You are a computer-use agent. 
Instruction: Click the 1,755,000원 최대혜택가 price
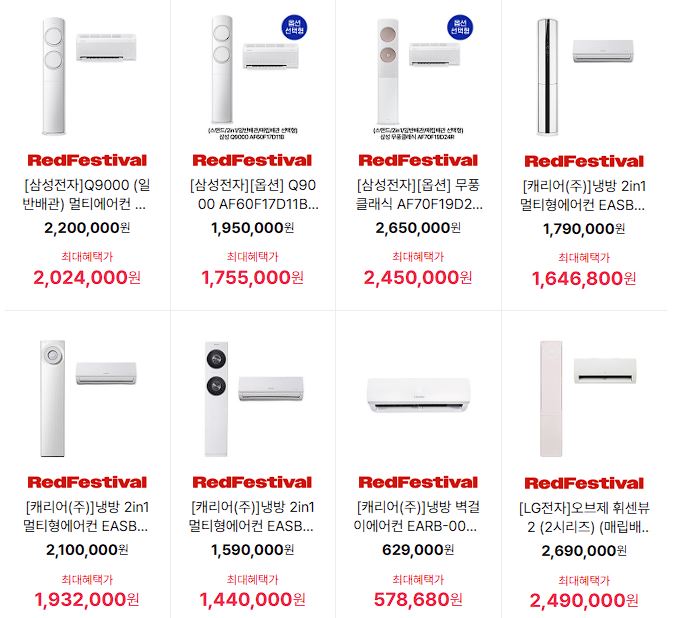pyautogui.click(x=253, y=278)
